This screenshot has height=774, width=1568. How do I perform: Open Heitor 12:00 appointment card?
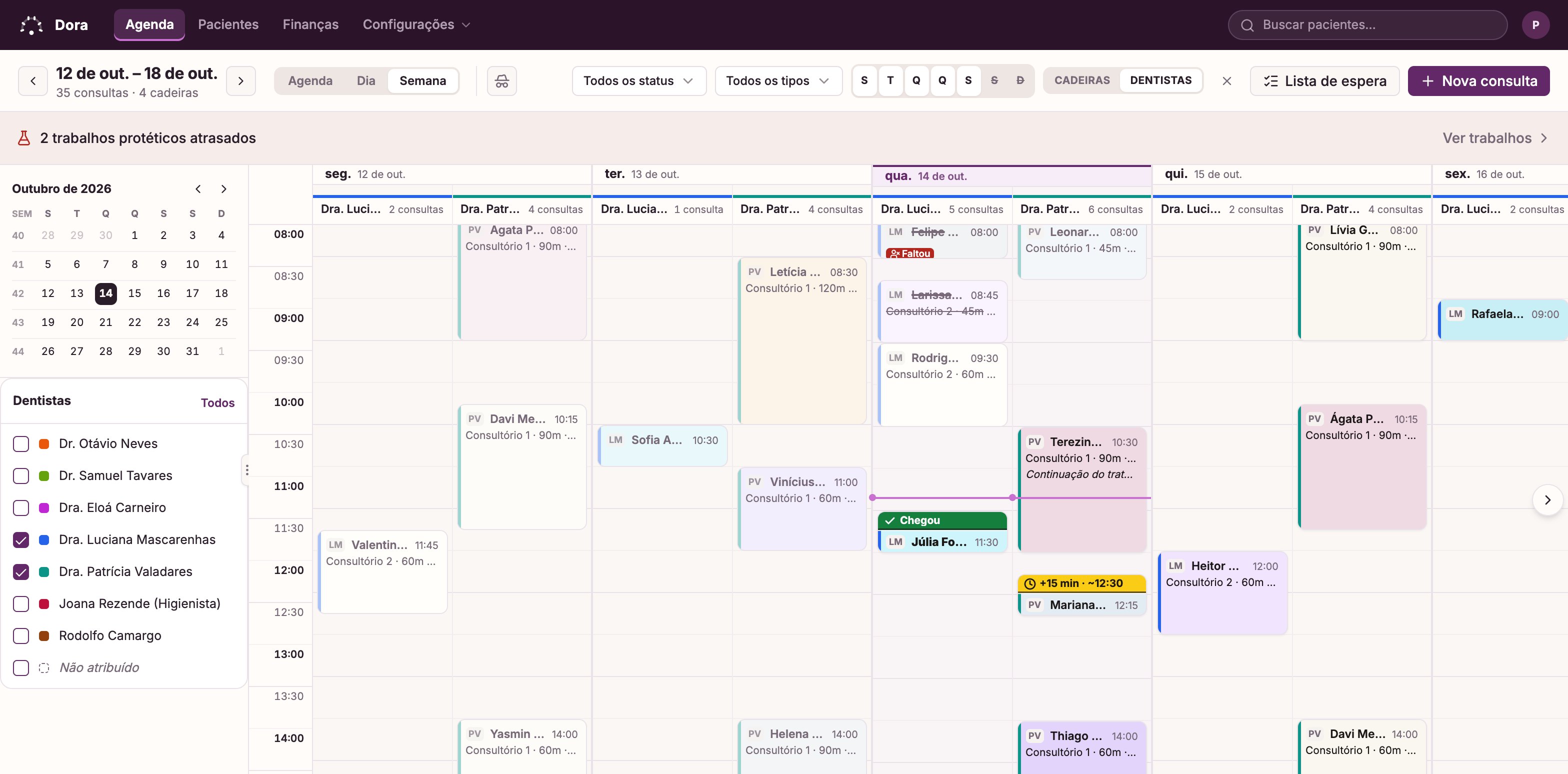[x=1222, y=593]
